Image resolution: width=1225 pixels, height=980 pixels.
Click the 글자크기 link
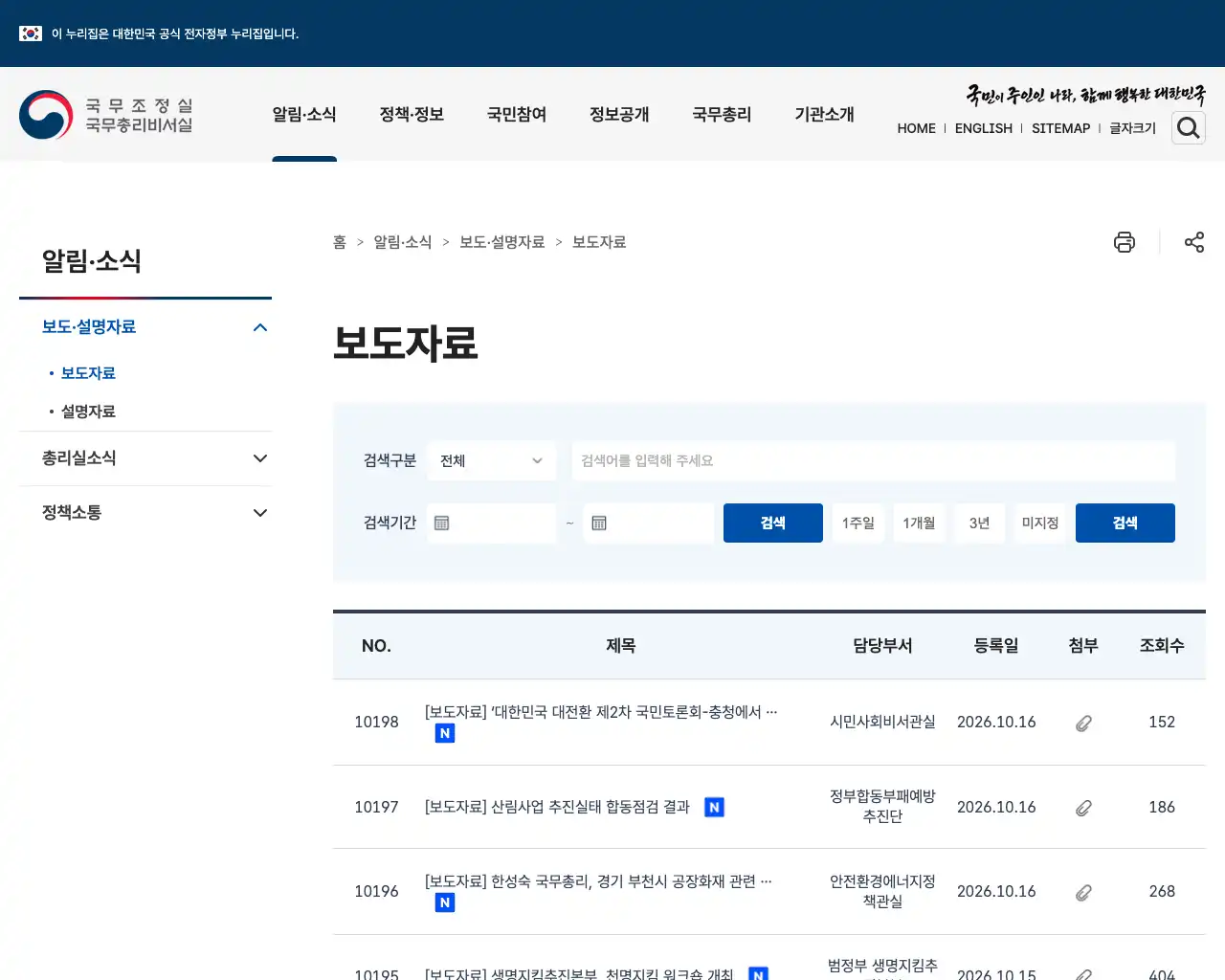[1133, 128]
